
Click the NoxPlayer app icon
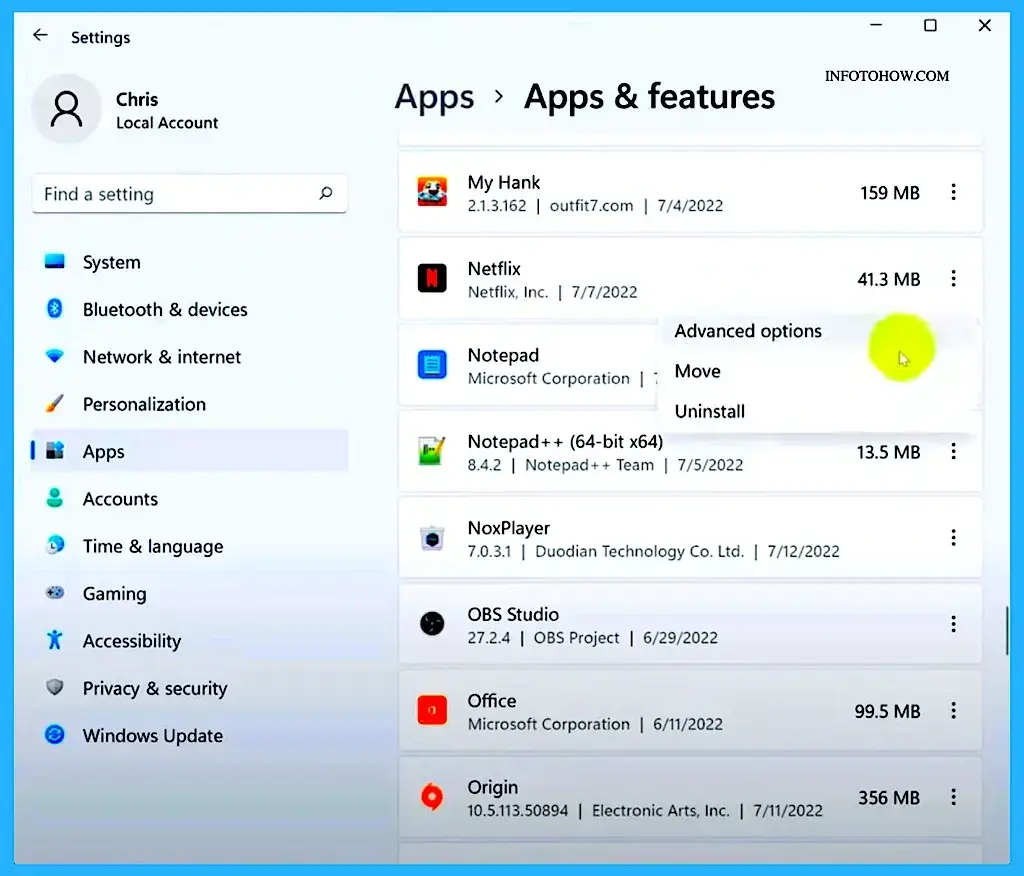(432, 538)
